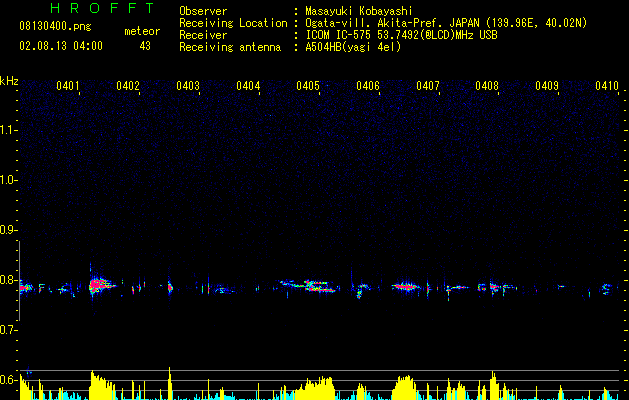
Task: Click the Receiver field label
Action: pyautogui.click(x=203, y=35)
